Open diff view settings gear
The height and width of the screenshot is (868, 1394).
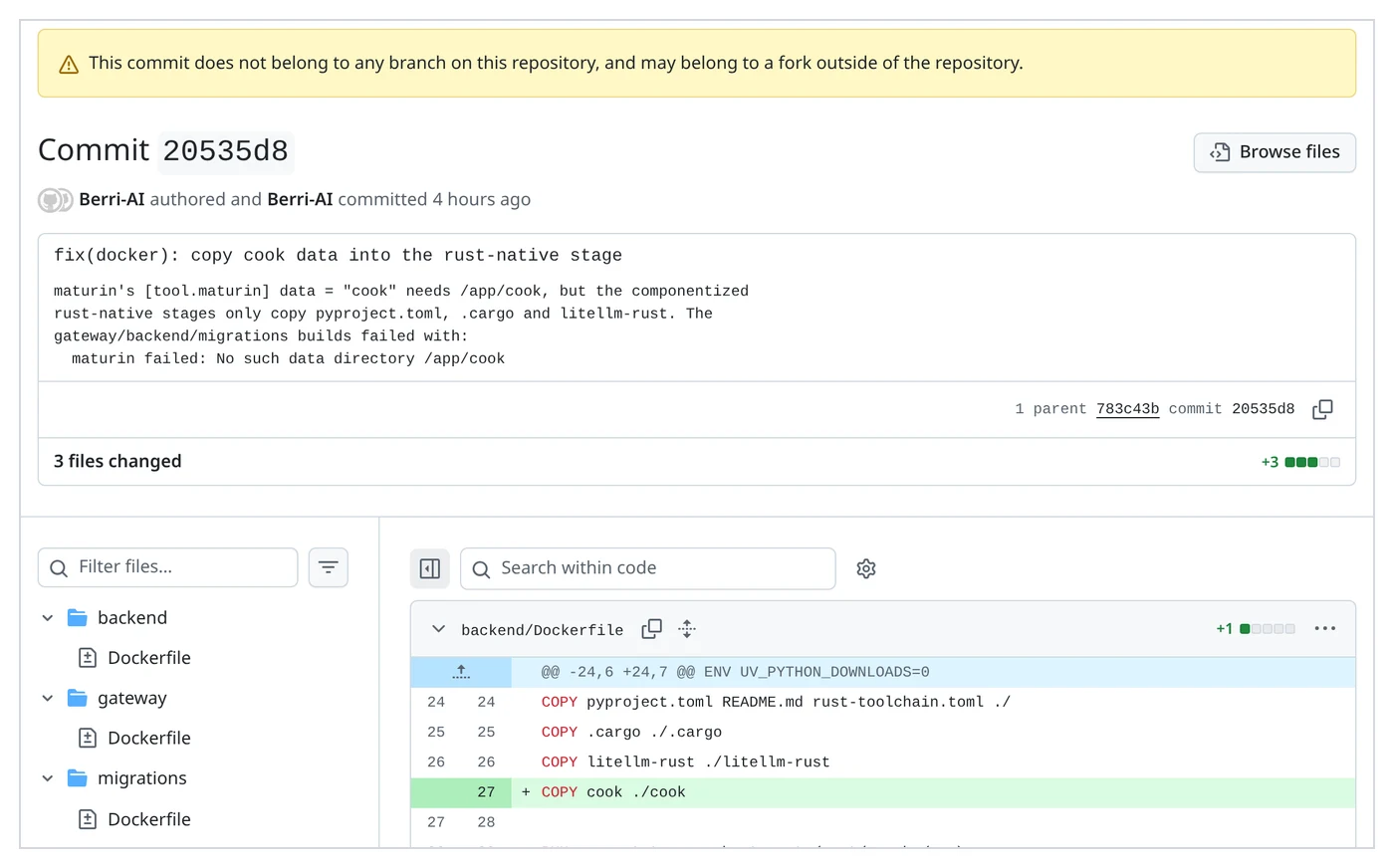click(x=866, y=568)
